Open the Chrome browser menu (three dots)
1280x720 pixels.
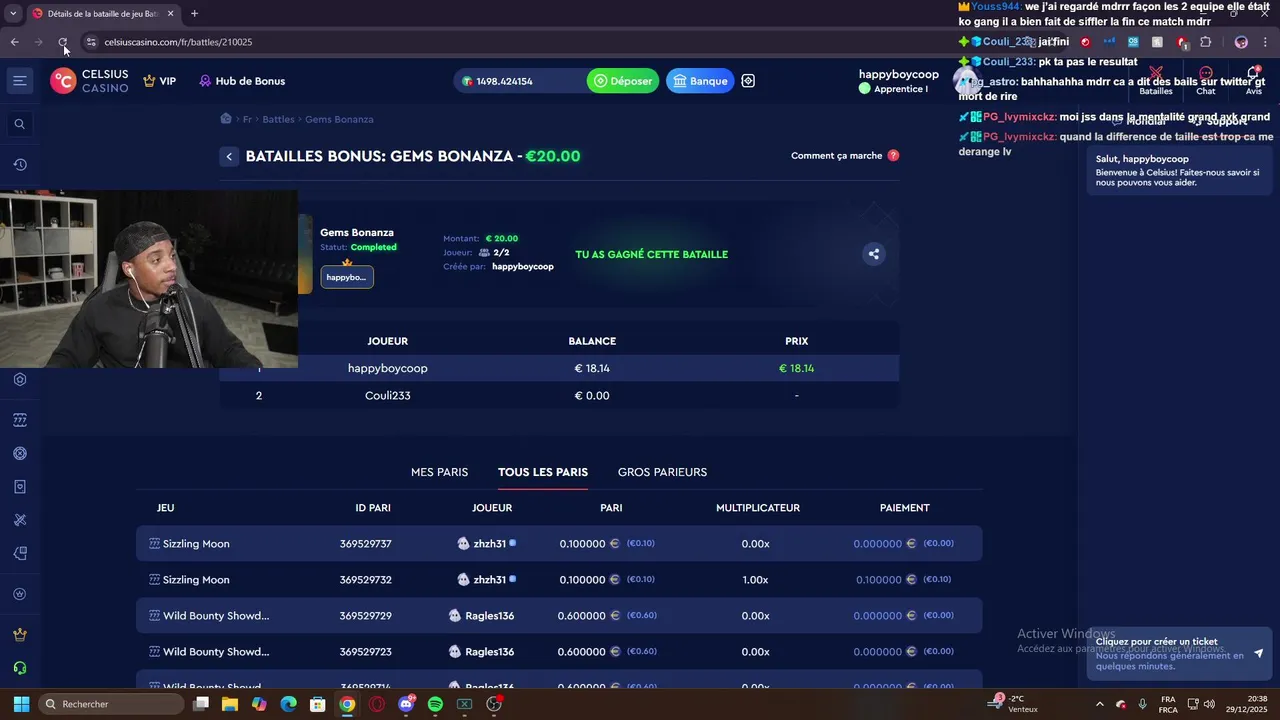click(x=1265, y=42)
